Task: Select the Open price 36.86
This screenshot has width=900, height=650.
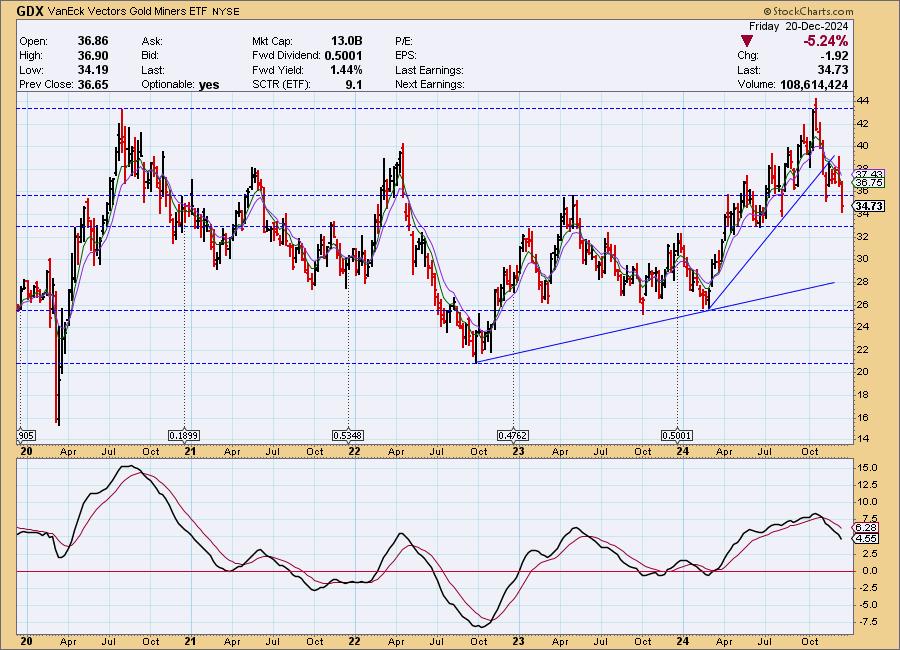Action: tap(93, 41)
